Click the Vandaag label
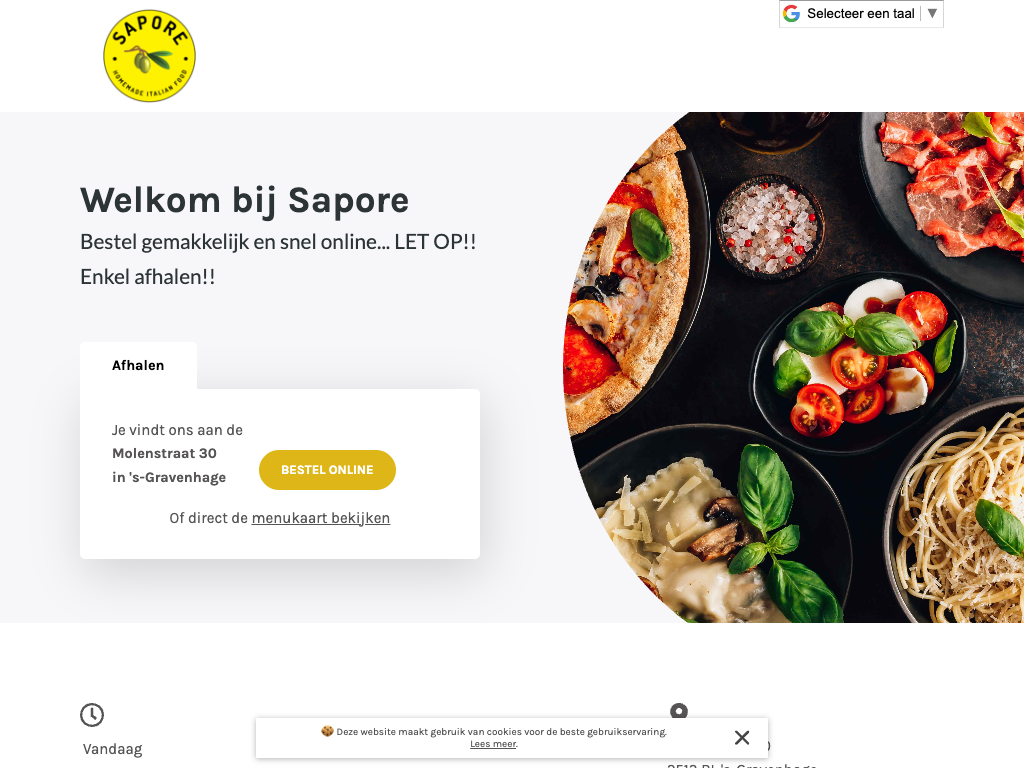Viewport: 1024px width, 768px height. coord(112,749)
